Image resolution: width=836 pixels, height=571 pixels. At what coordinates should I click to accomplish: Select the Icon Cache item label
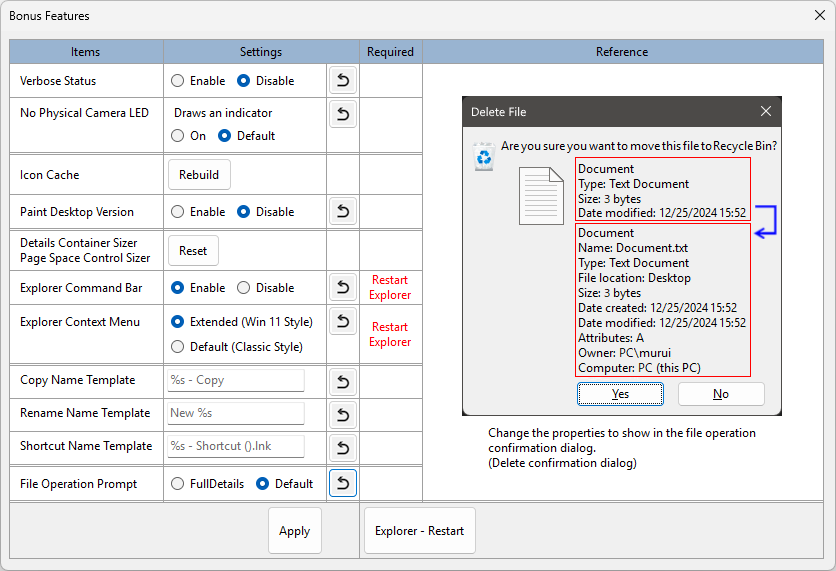(x=50, y=175)
